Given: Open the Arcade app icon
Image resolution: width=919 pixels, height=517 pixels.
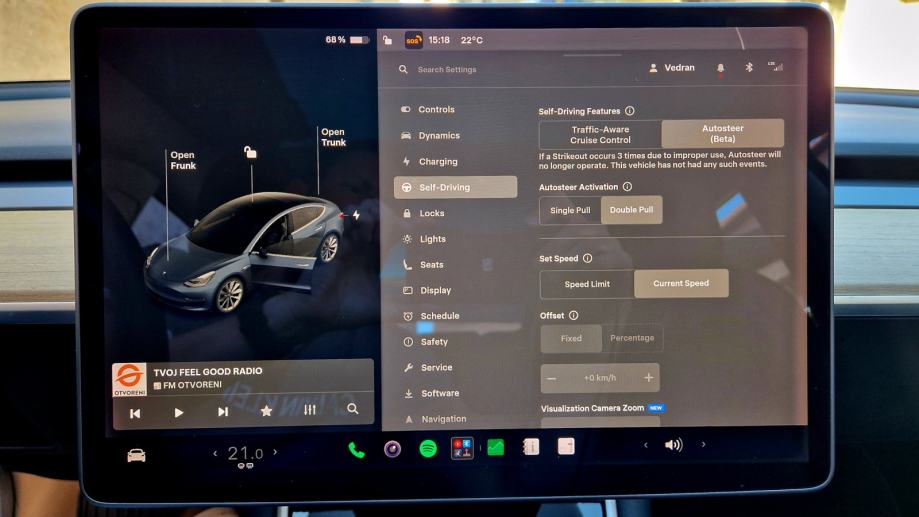Looking at the screenshot, I should coord(462,448).
